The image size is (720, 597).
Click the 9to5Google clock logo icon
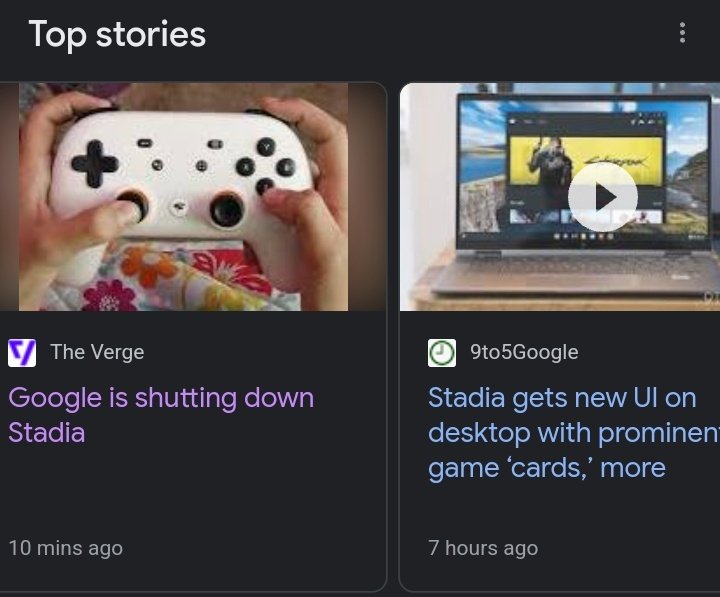pos(442,352)
